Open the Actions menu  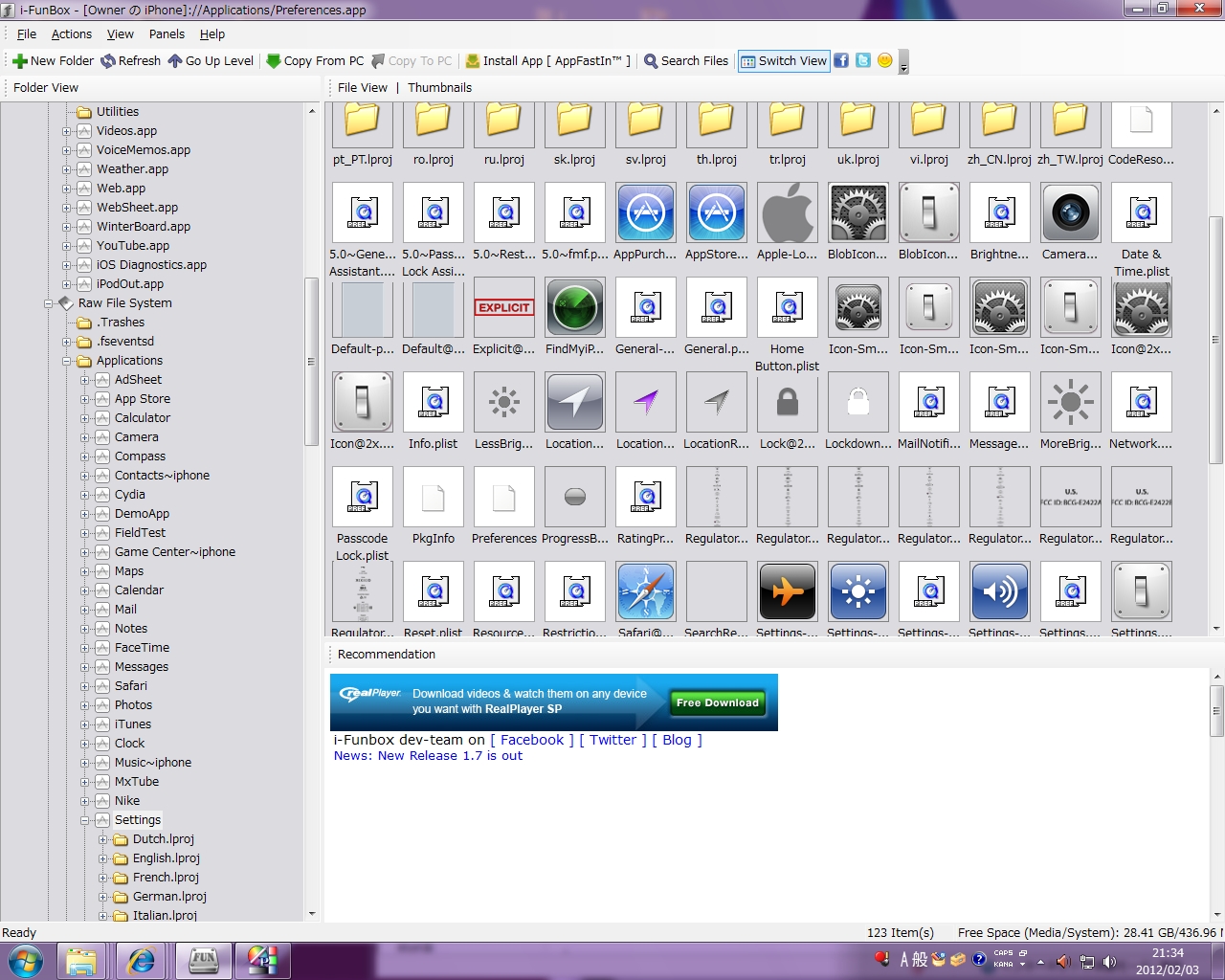click(x=72, y=33)
